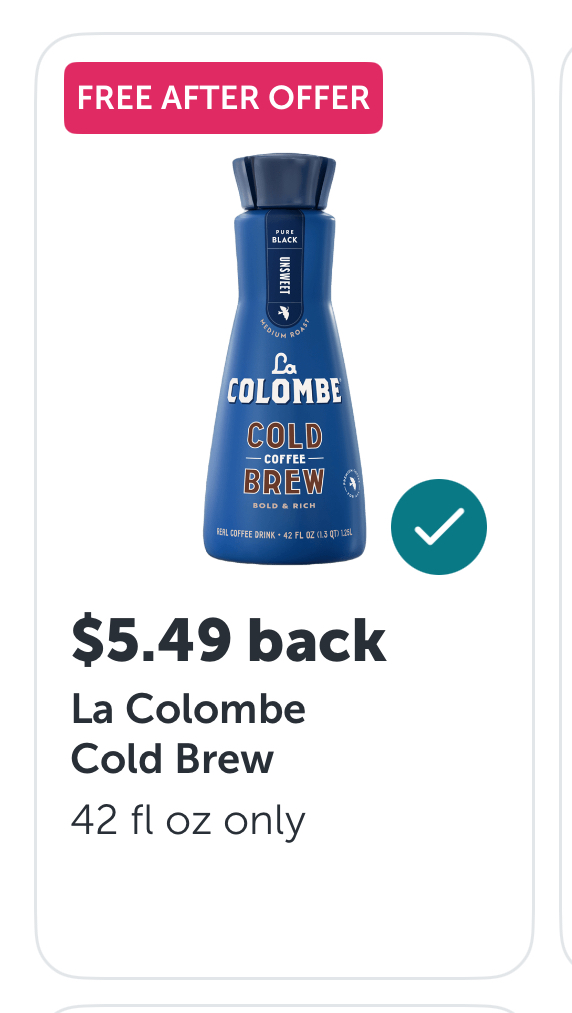Open the La Colombe Cold Brew title link
The width and height of the screenshot is (572, 1013).
tap(188, 733)
